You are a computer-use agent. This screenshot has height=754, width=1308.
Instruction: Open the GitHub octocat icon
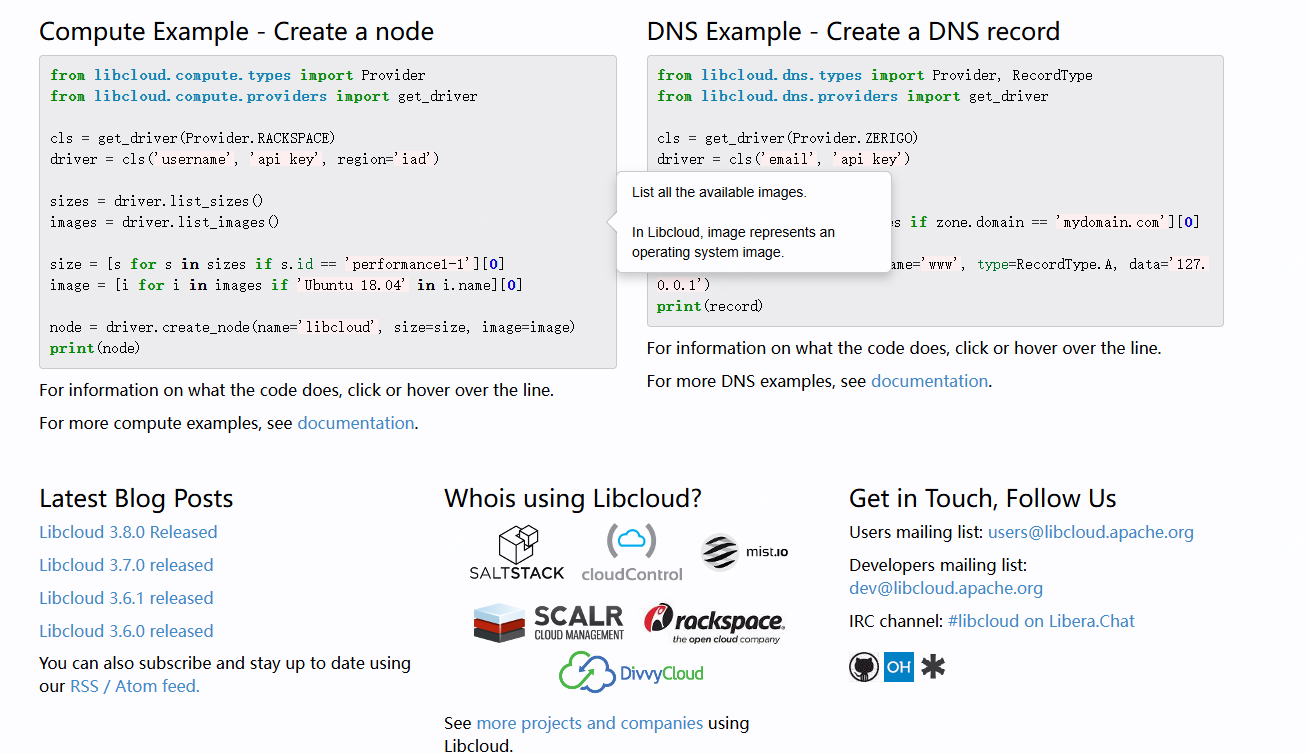click(864, 667)
